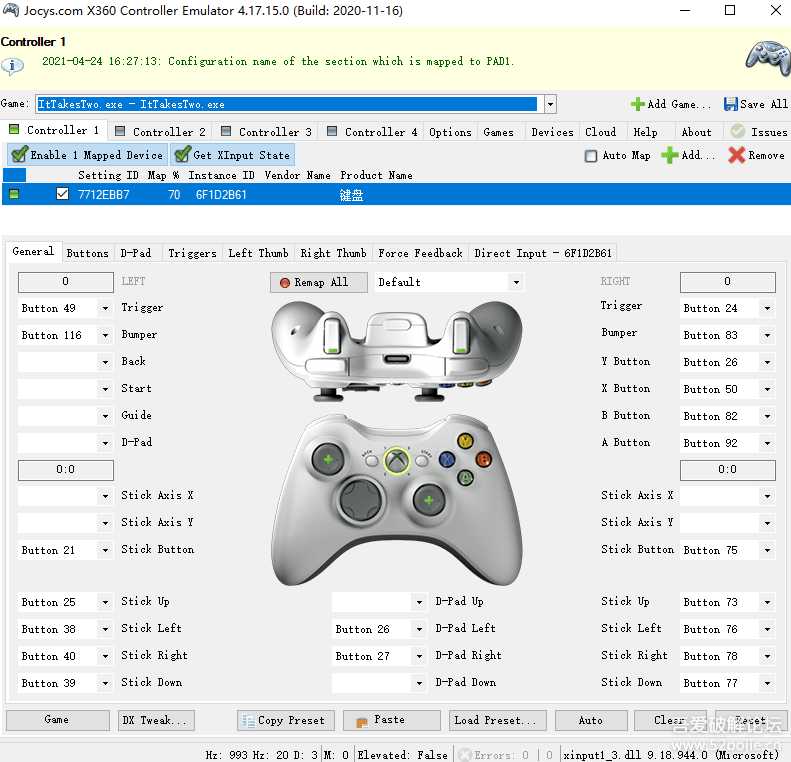Click the Copy Preset icon button
Viewport: 791px width, 762px height.
click(247, 720)
